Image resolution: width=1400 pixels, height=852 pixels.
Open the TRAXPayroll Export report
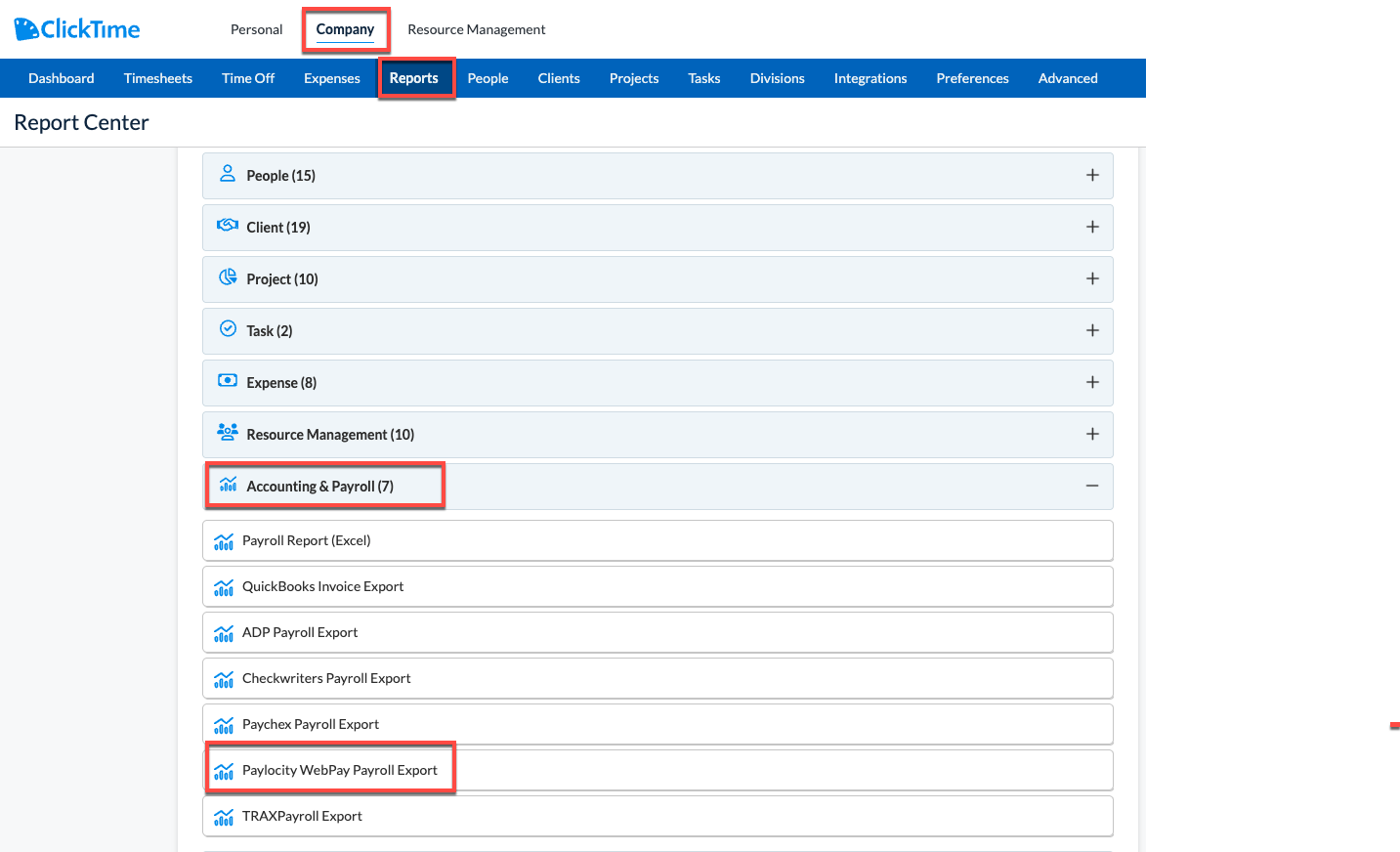[x=658, y=816]
